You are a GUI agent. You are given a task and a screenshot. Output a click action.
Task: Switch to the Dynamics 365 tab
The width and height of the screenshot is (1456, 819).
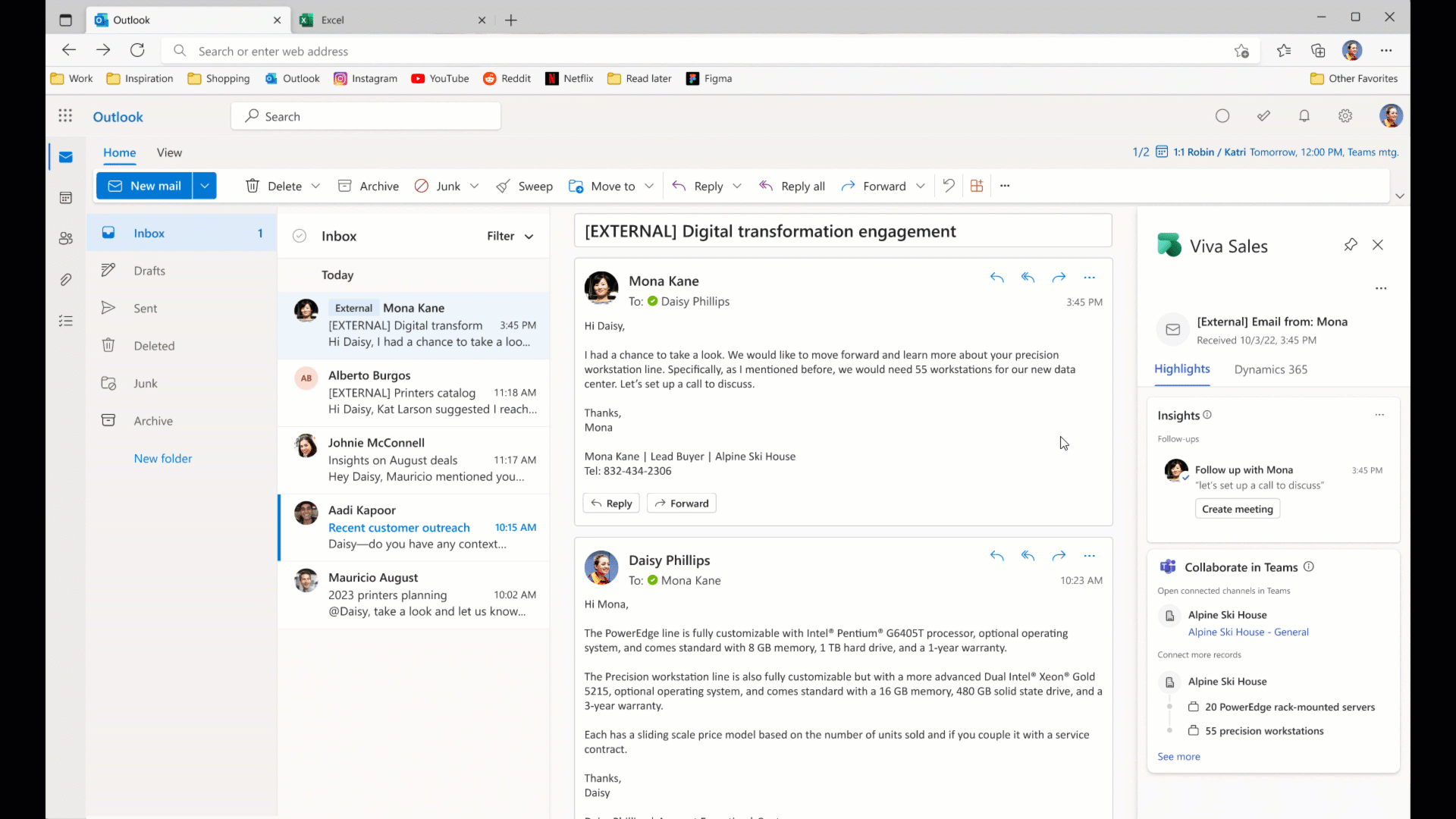coord(1270,370)
